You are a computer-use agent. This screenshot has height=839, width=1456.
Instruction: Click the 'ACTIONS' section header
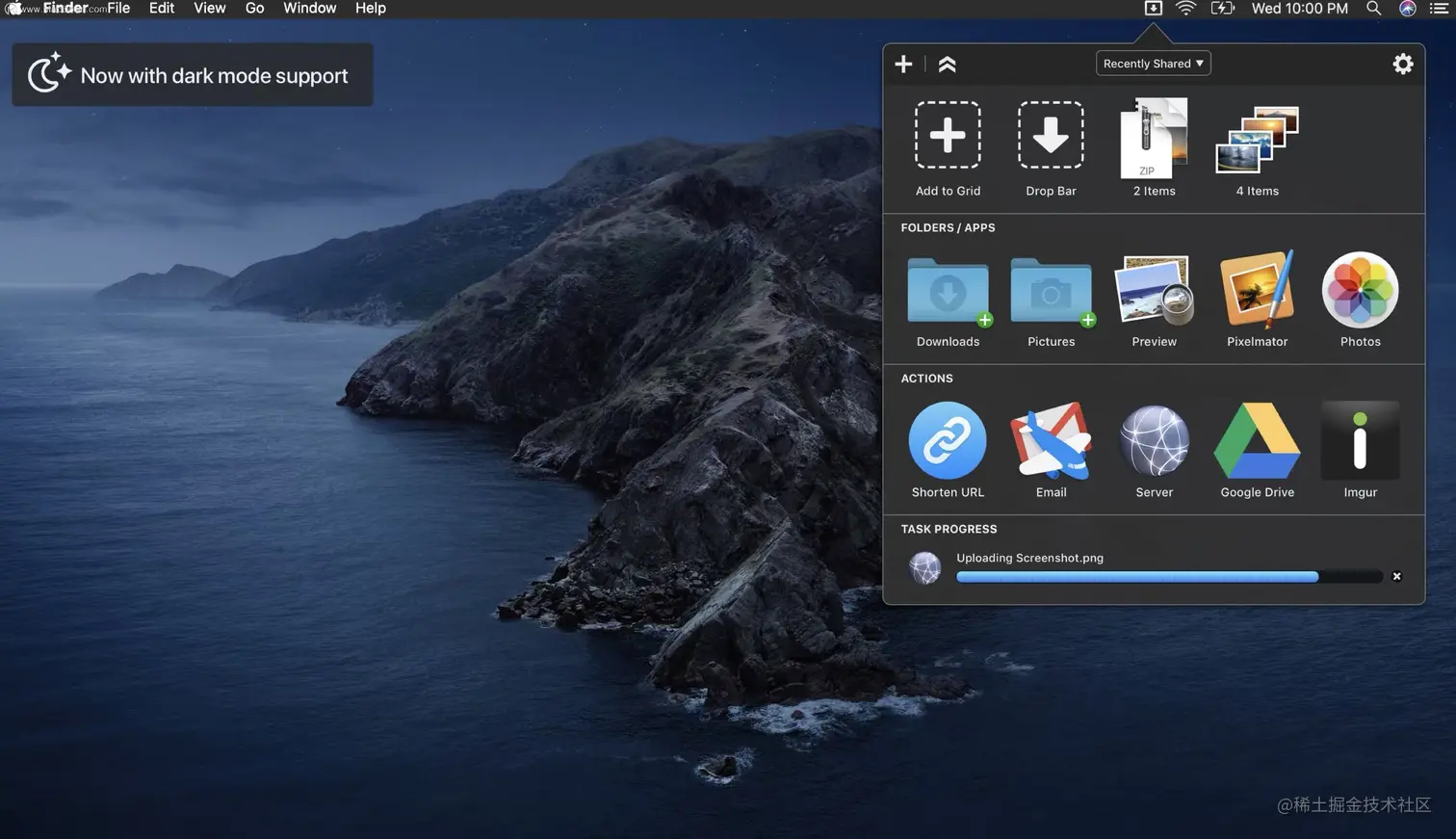coord(926,379)
